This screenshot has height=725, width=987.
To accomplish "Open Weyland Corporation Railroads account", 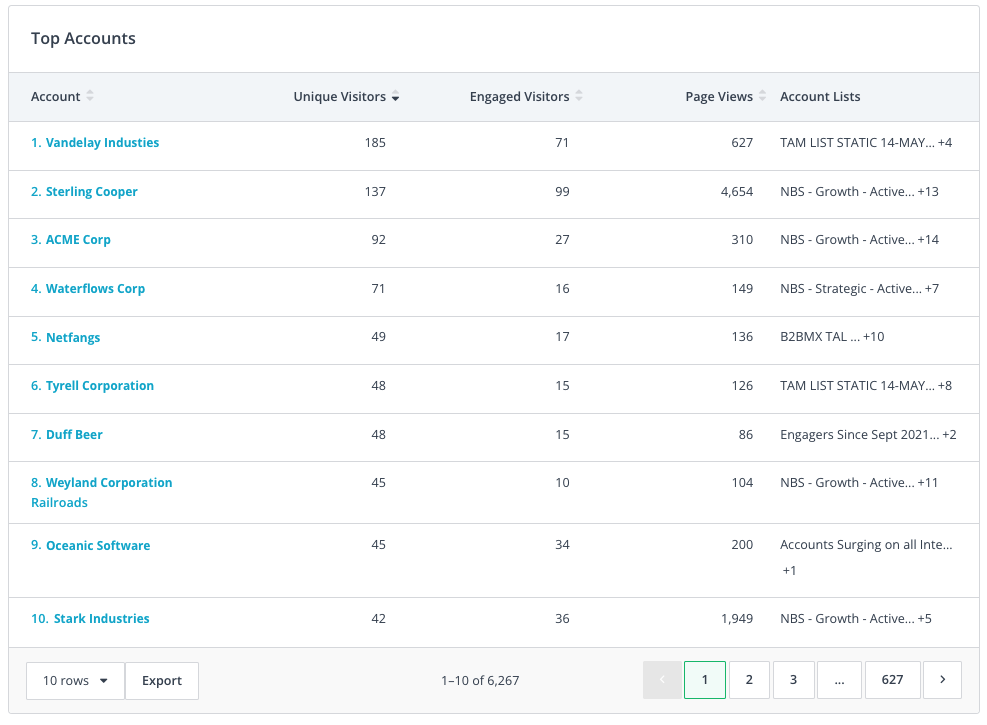I will (101, 493).
